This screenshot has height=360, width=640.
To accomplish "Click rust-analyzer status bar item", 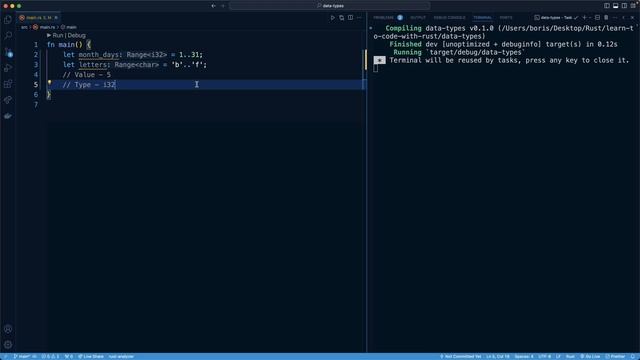I will 121,356.
